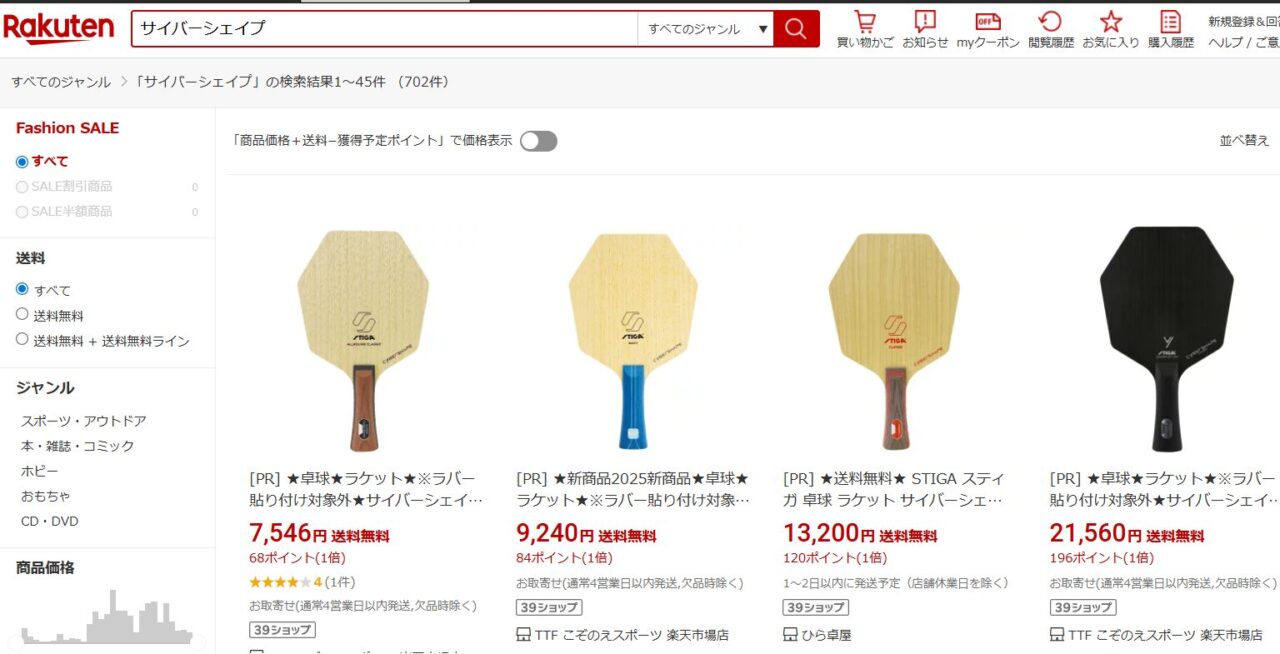Select 送料無料 + 送料無料ライン radio option
Screen dimensions: 1280x654
click(22, 339)
